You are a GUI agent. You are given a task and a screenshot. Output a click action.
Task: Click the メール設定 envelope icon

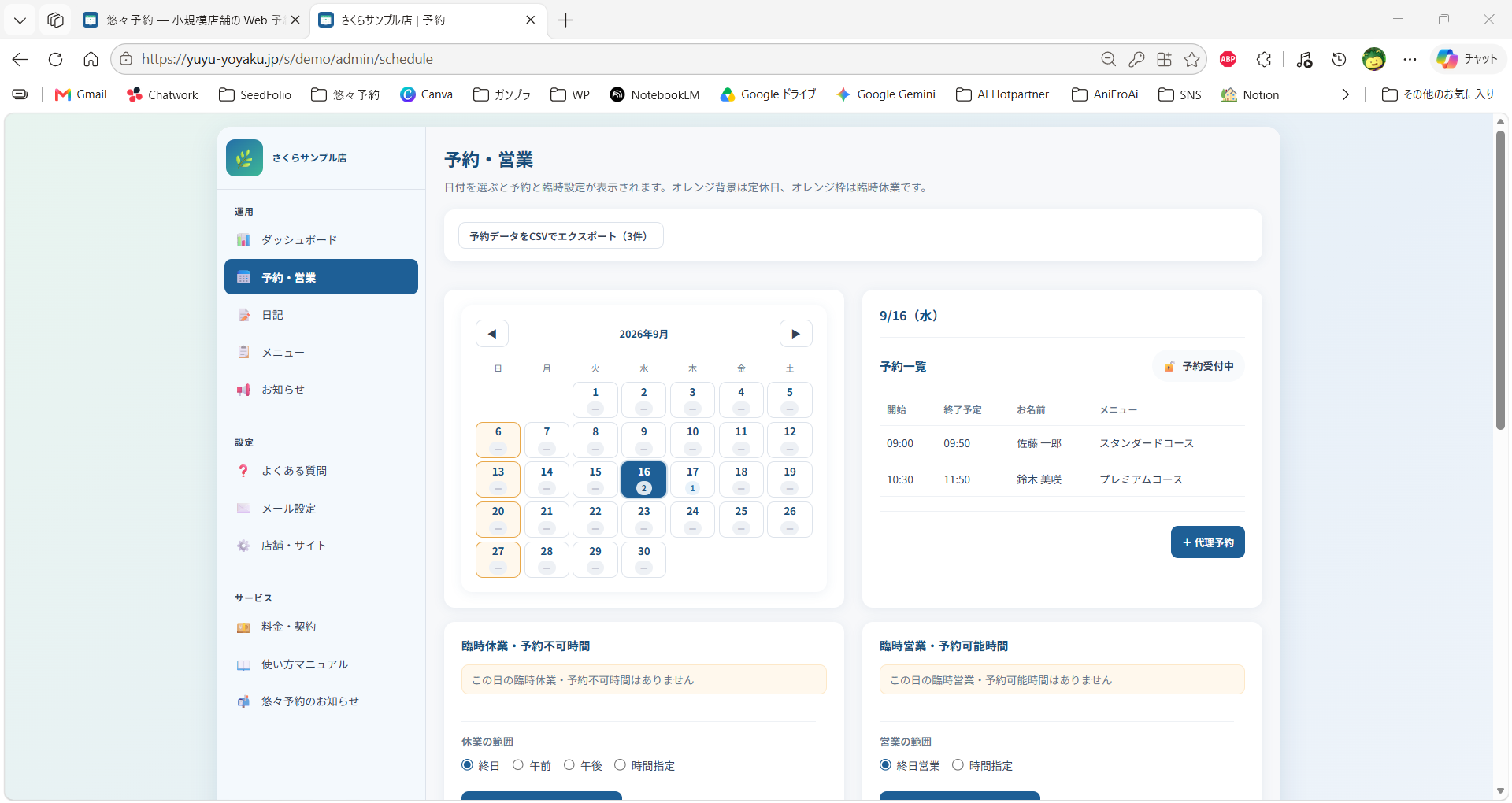coord(243,509)
